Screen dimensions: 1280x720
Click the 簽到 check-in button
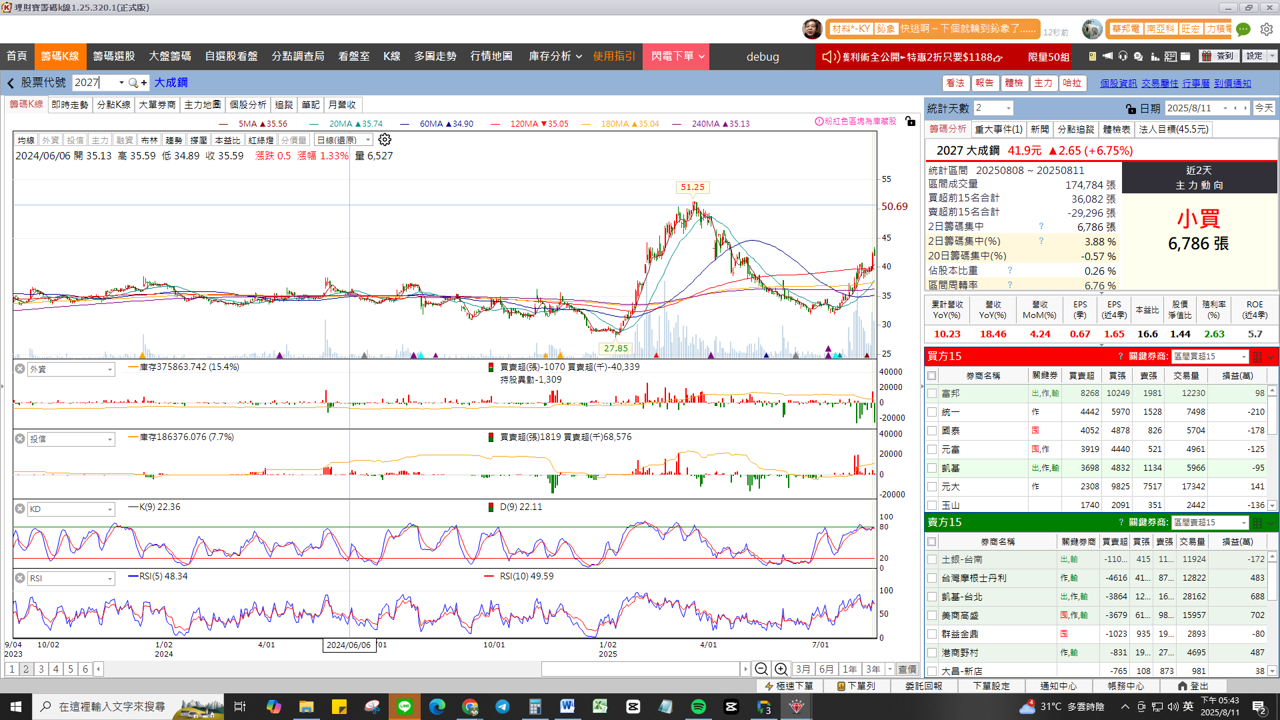point(1219,56)
